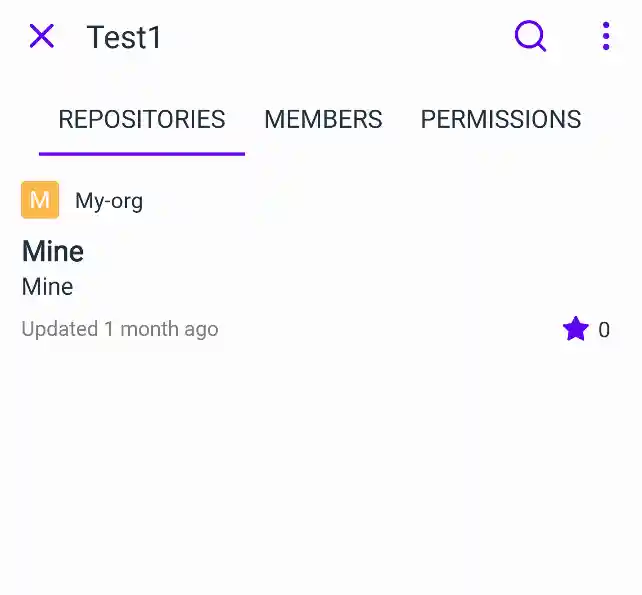Tap the purple underline beneath REPOSITORIES
The height and width of the screenshot is (595, 642).
(141, 154)
